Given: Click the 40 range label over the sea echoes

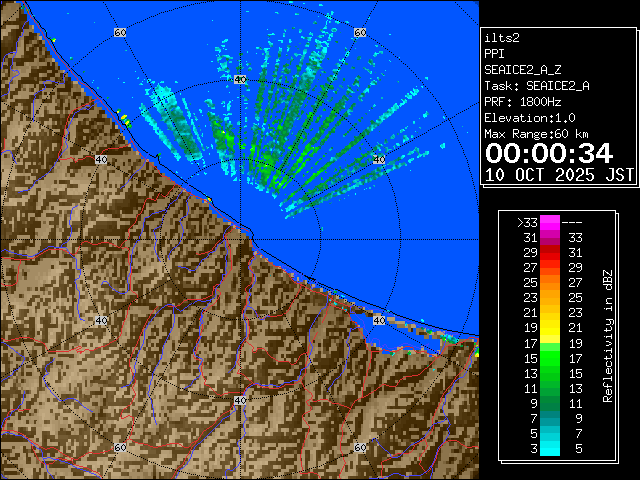Looking at the screenshot, I should pyautogui.click(x=378, y=159).
